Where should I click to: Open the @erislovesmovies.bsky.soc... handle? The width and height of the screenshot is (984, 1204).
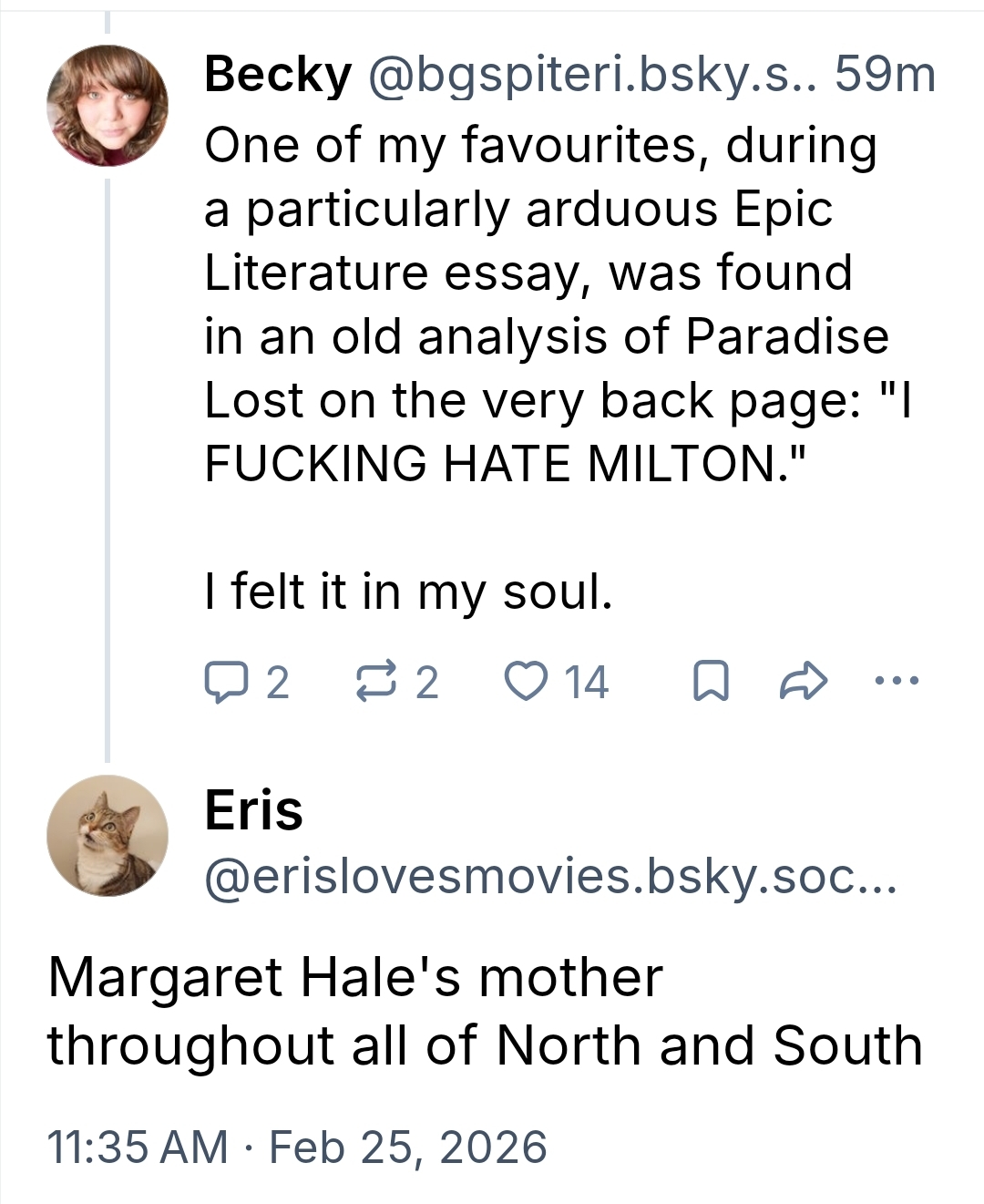click(550, 877)
